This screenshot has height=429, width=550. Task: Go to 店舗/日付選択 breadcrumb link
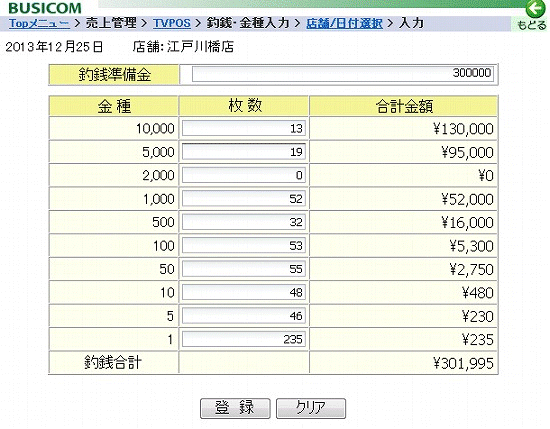pos(344,24)
